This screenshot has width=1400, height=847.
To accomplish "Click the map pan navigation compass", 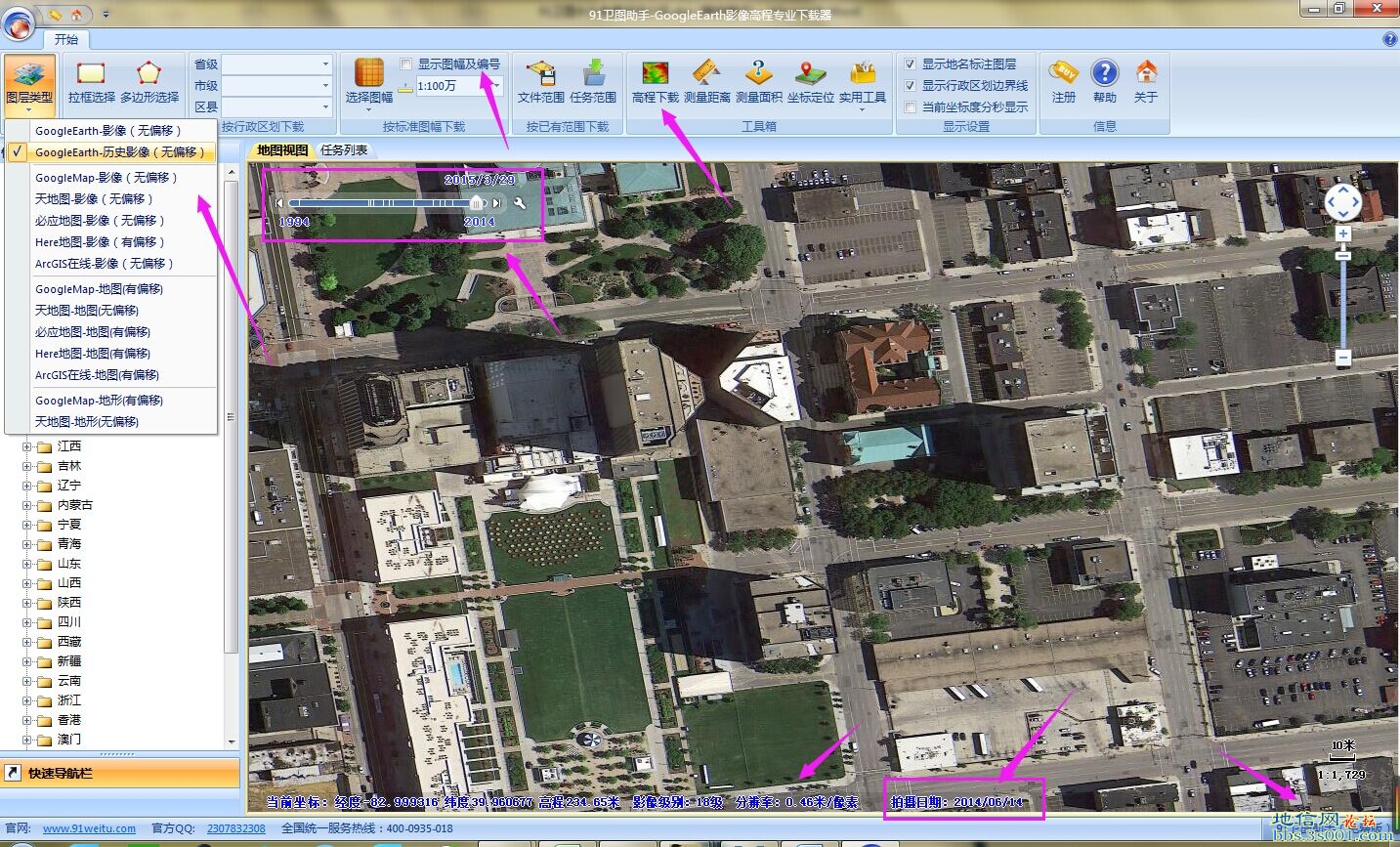I will tap(1343, 202).
